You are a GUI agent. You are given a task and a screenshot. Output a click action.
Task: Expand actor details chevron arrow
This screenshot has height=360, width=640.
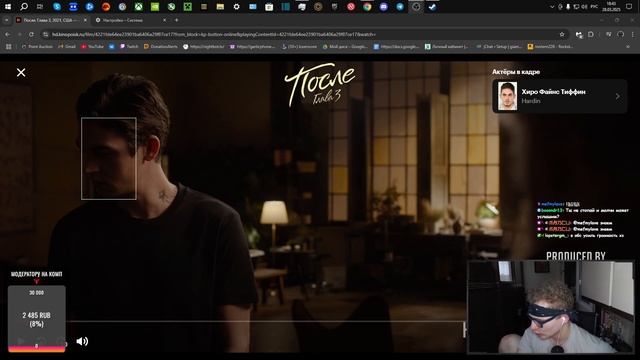point(618,96)
